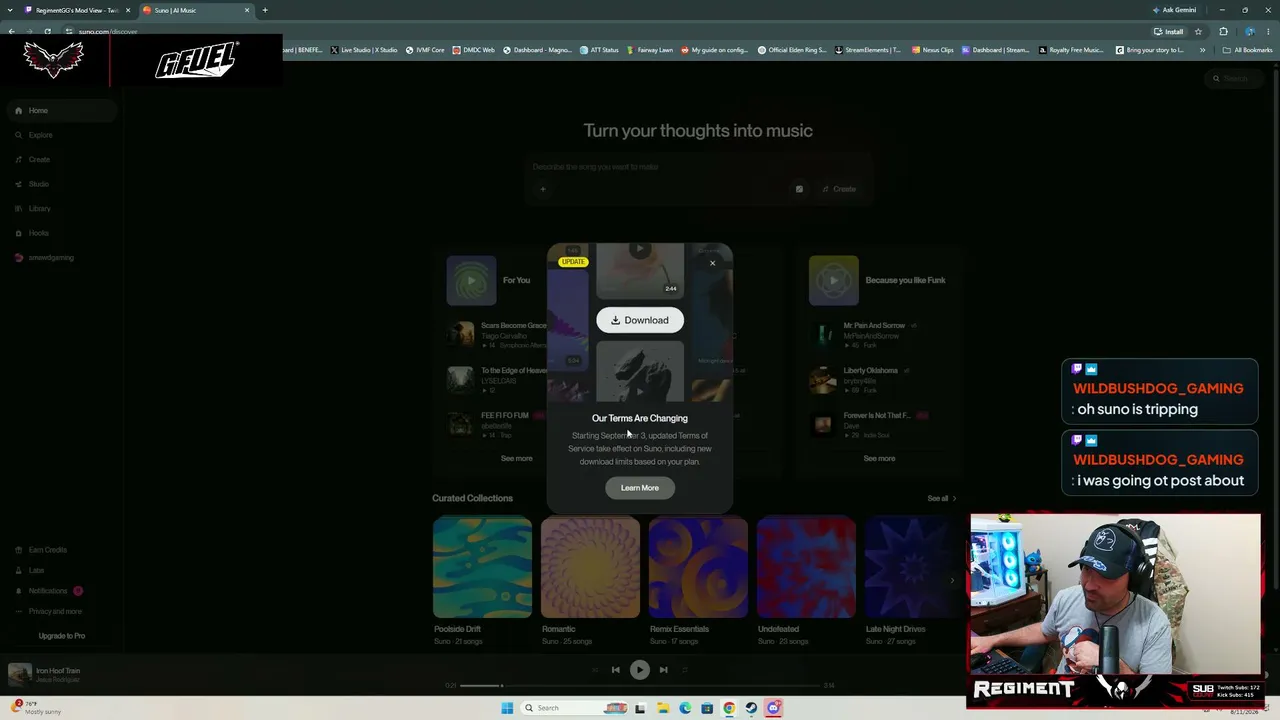
Task: Open the Late Night Drives collection cover
Action: 912,567
